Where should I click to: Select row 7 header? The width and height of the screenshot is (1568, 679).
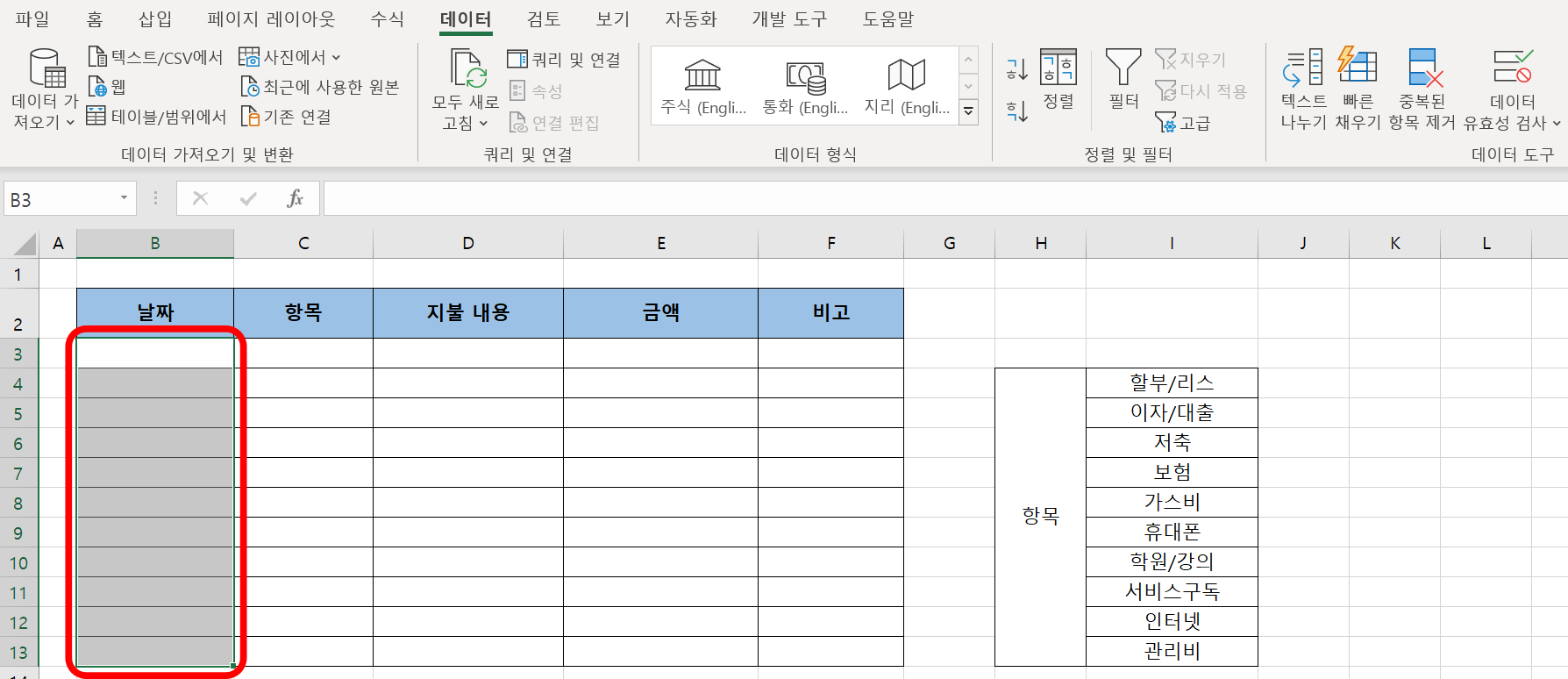point(18,474)
